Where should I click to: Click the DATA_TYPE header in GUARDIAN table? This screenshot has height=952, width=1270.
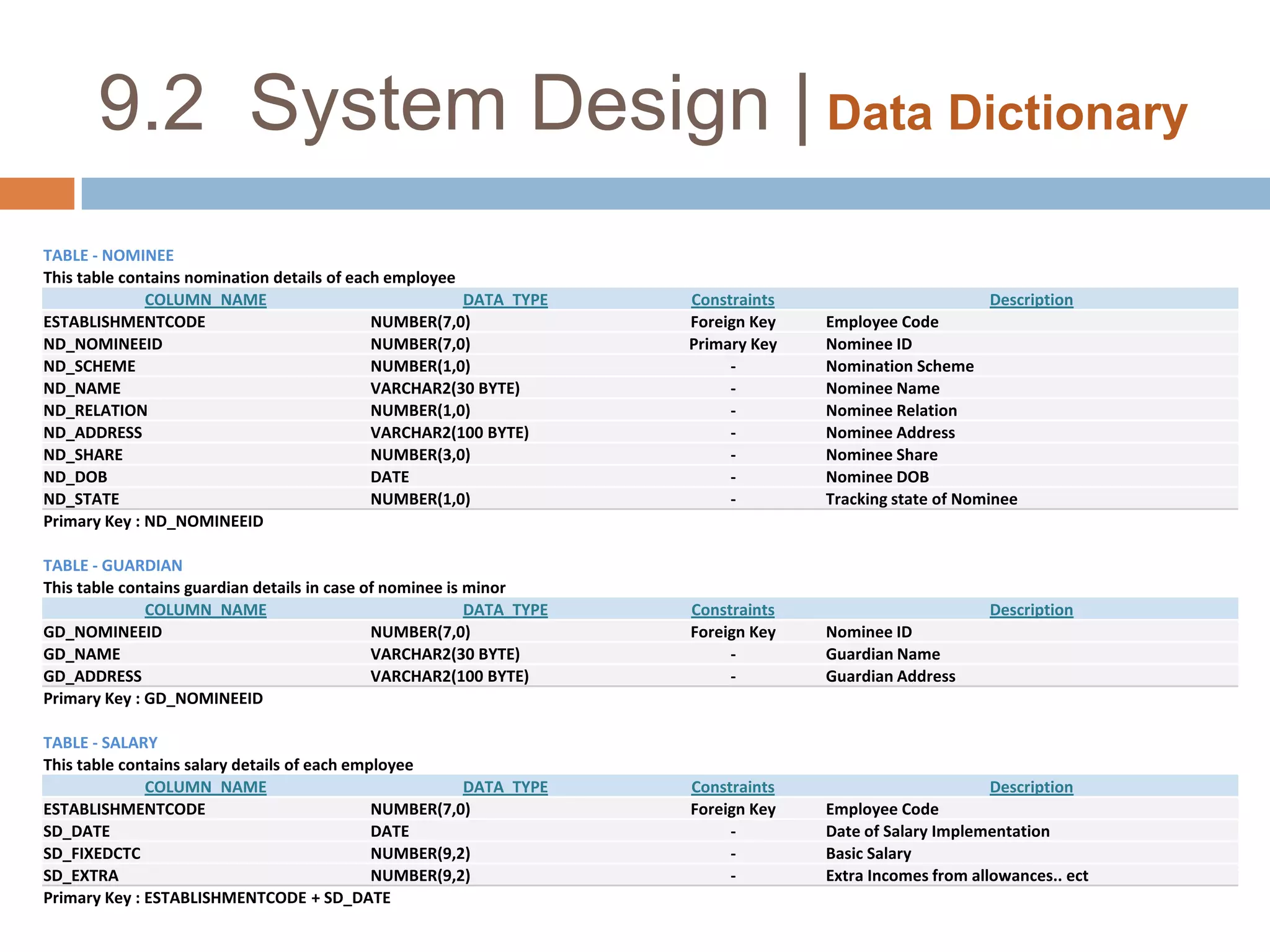click(505, 610)
